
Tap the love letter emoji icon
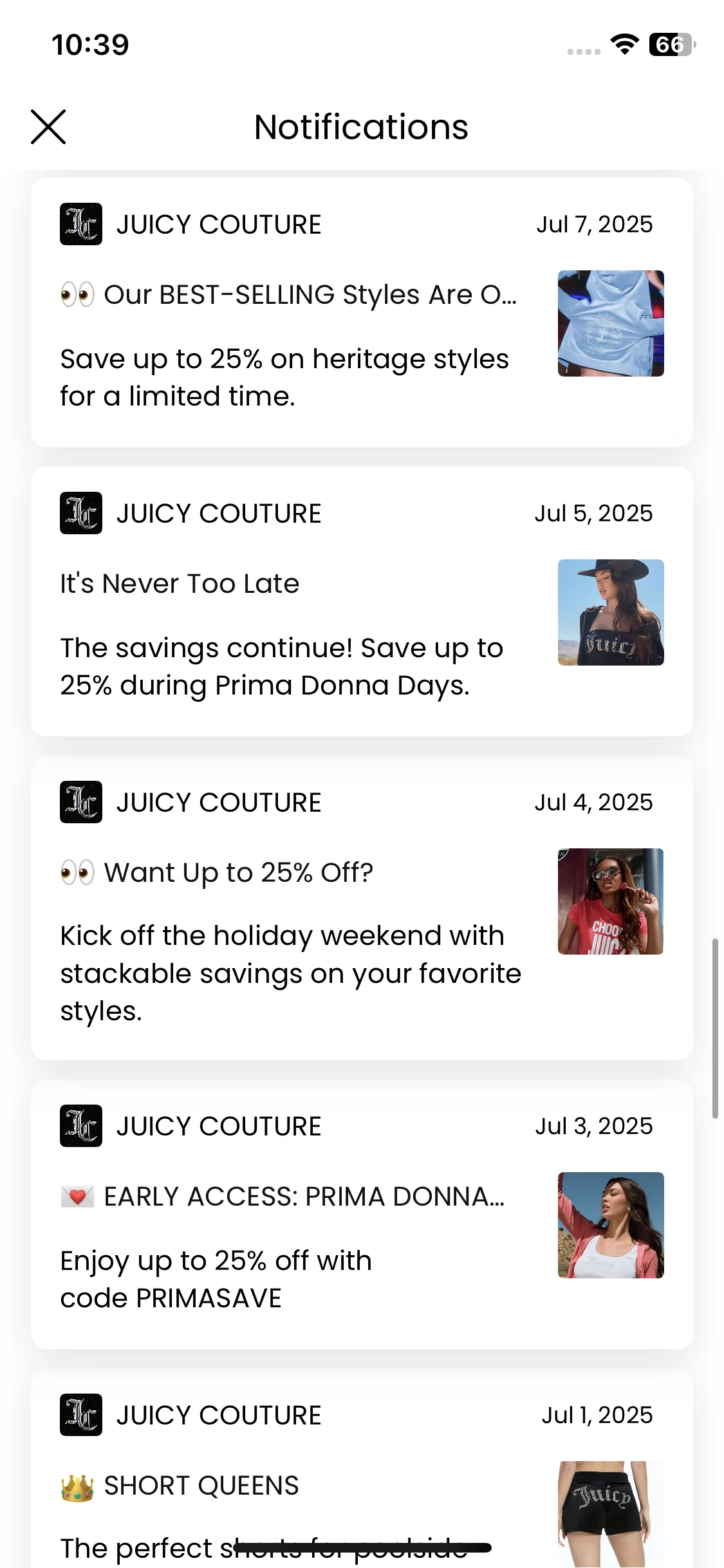pyautogui.click(x=77, y=1197)
